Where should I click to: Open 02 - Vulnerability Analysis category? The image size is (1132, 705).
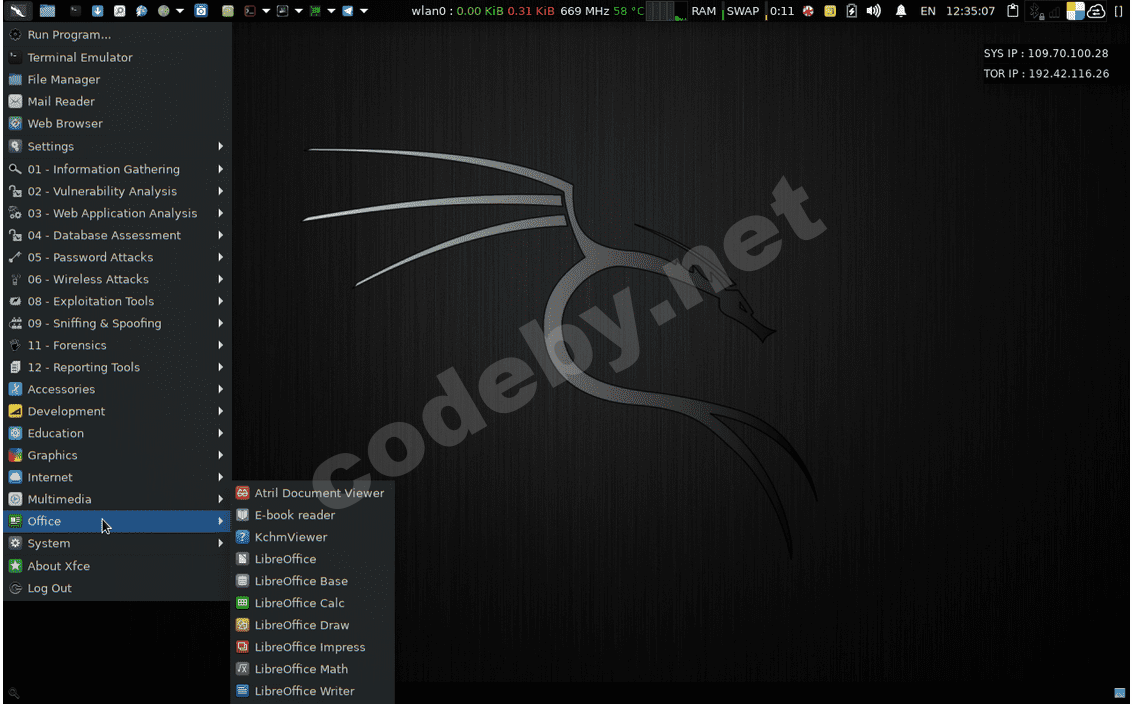tap(116, 191)
